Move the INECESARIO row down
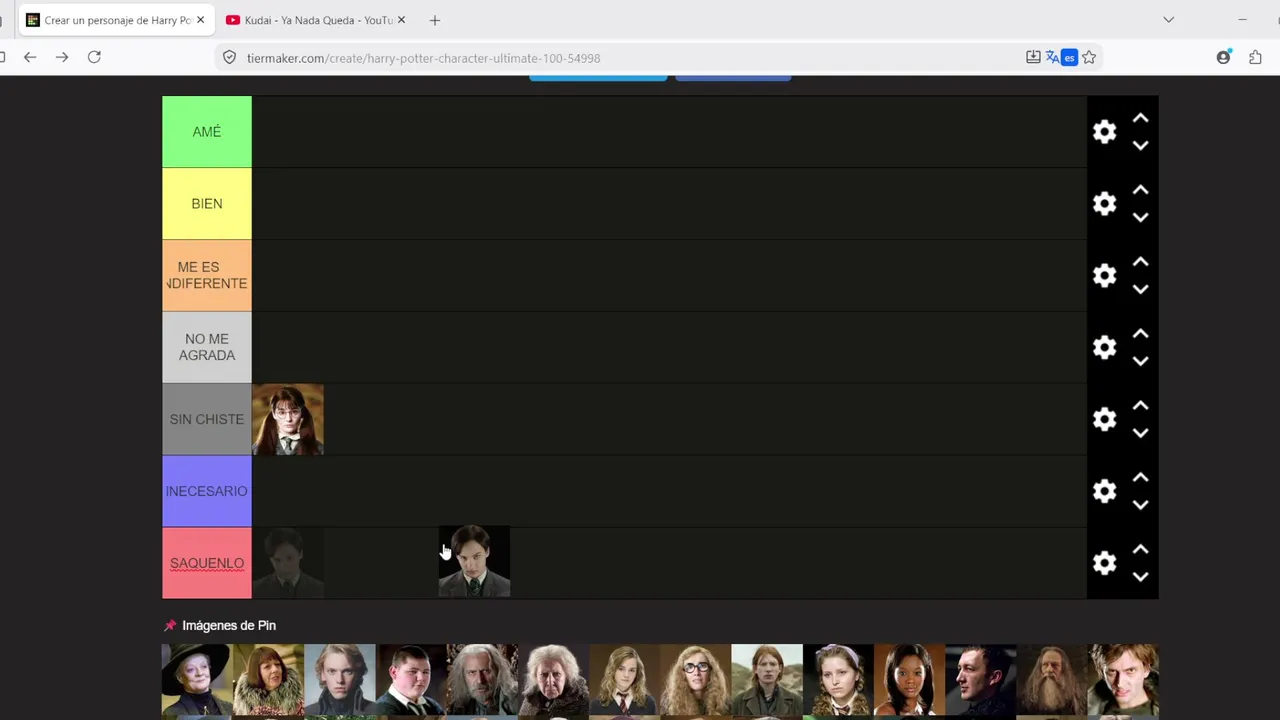The width and height of the screenshot is (1280, 720). click(1140, 506)
